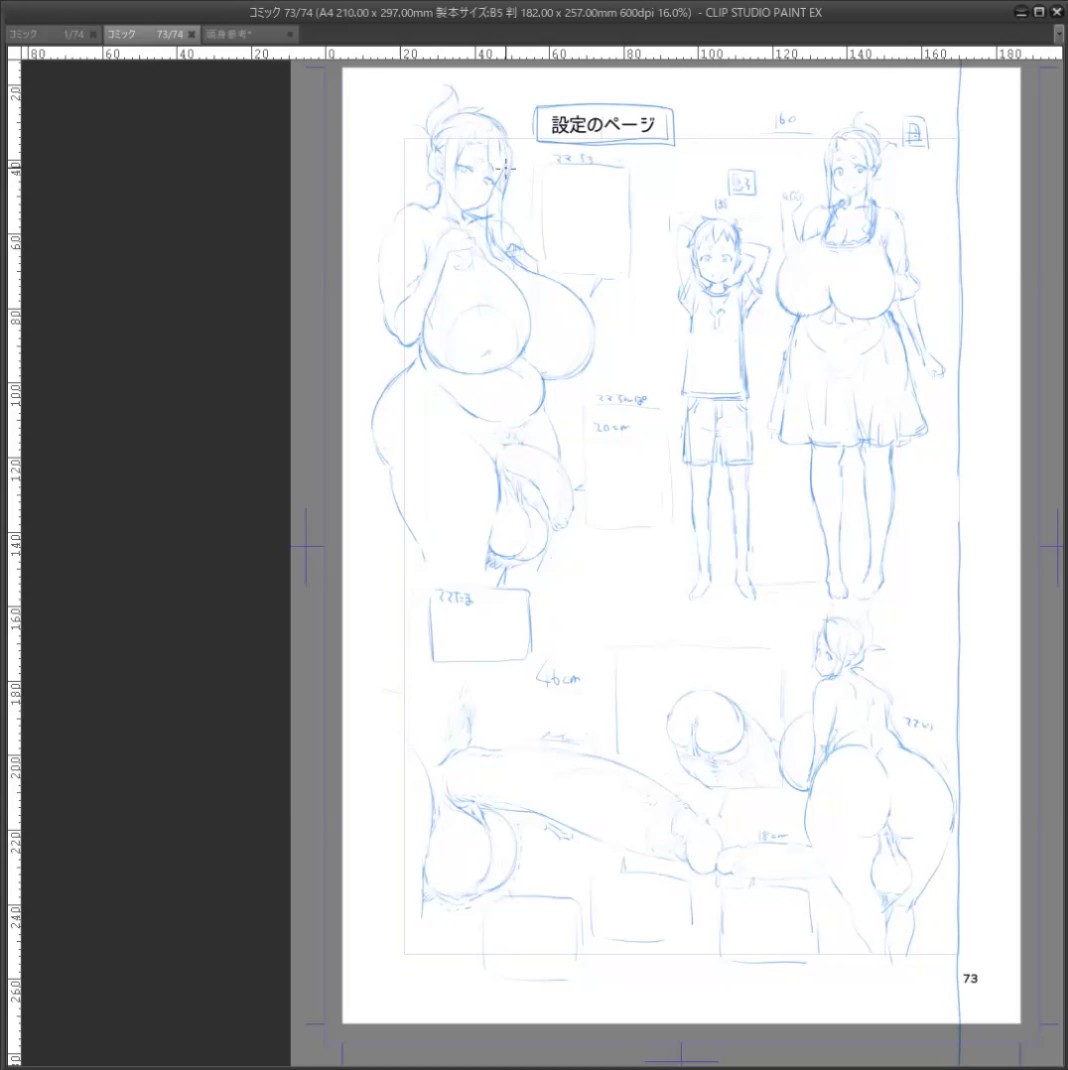Viewport: 1068px width, 1070px height.
Task: Close the コミック 73/74 tab
Action: pos(192,34)
